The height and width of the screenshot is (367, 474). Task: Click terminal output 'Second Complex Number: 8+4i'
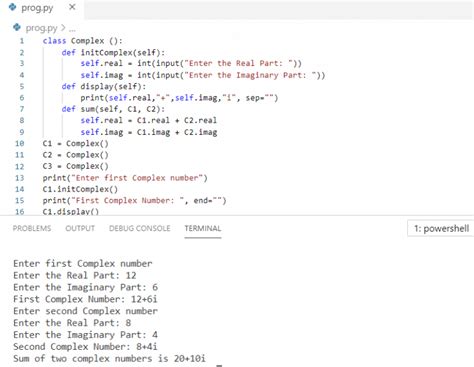[85, 347]
